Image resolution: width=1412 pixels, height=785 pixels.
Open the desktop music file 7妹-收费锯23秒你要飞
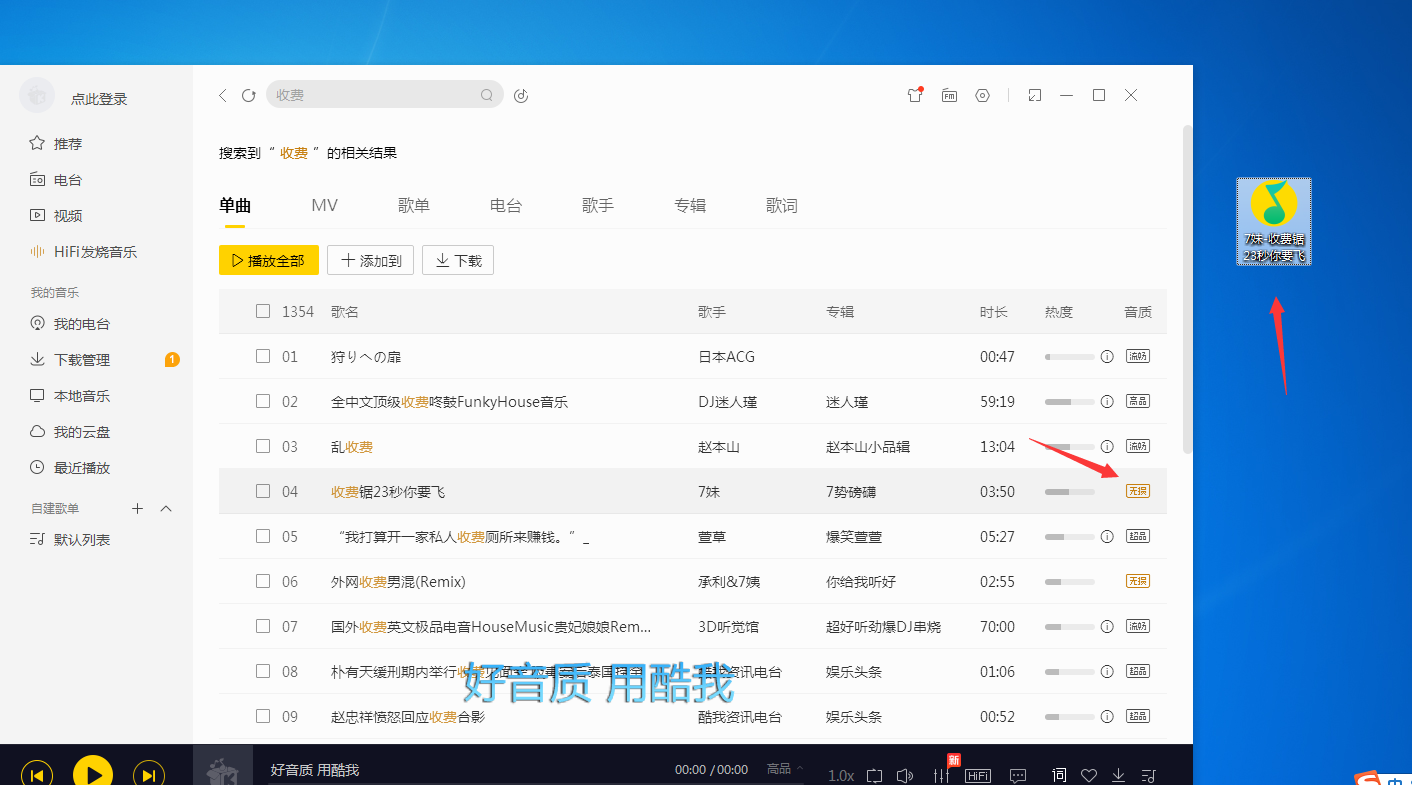point(1273,221)
